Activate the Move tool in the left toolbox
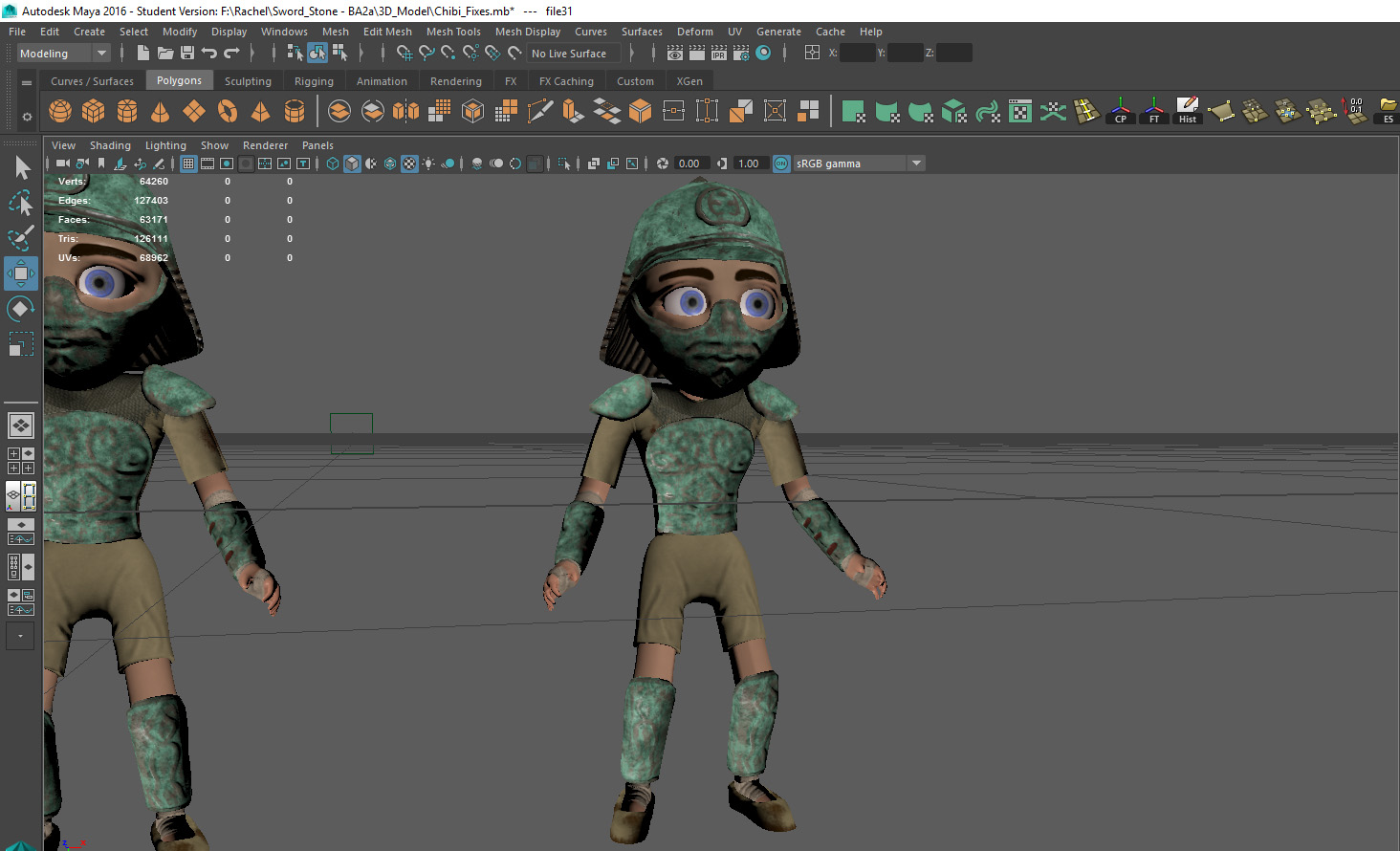The width and height of the screenshot is (1400, 851). point(21,273)
